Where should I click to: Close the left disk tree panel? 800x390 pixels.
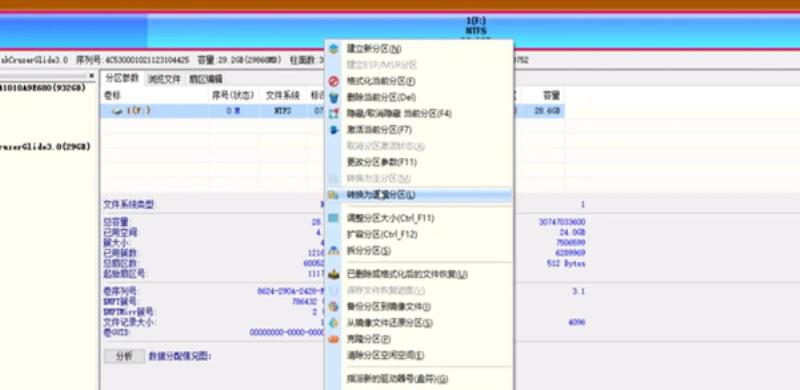click(x=92, y=76)
